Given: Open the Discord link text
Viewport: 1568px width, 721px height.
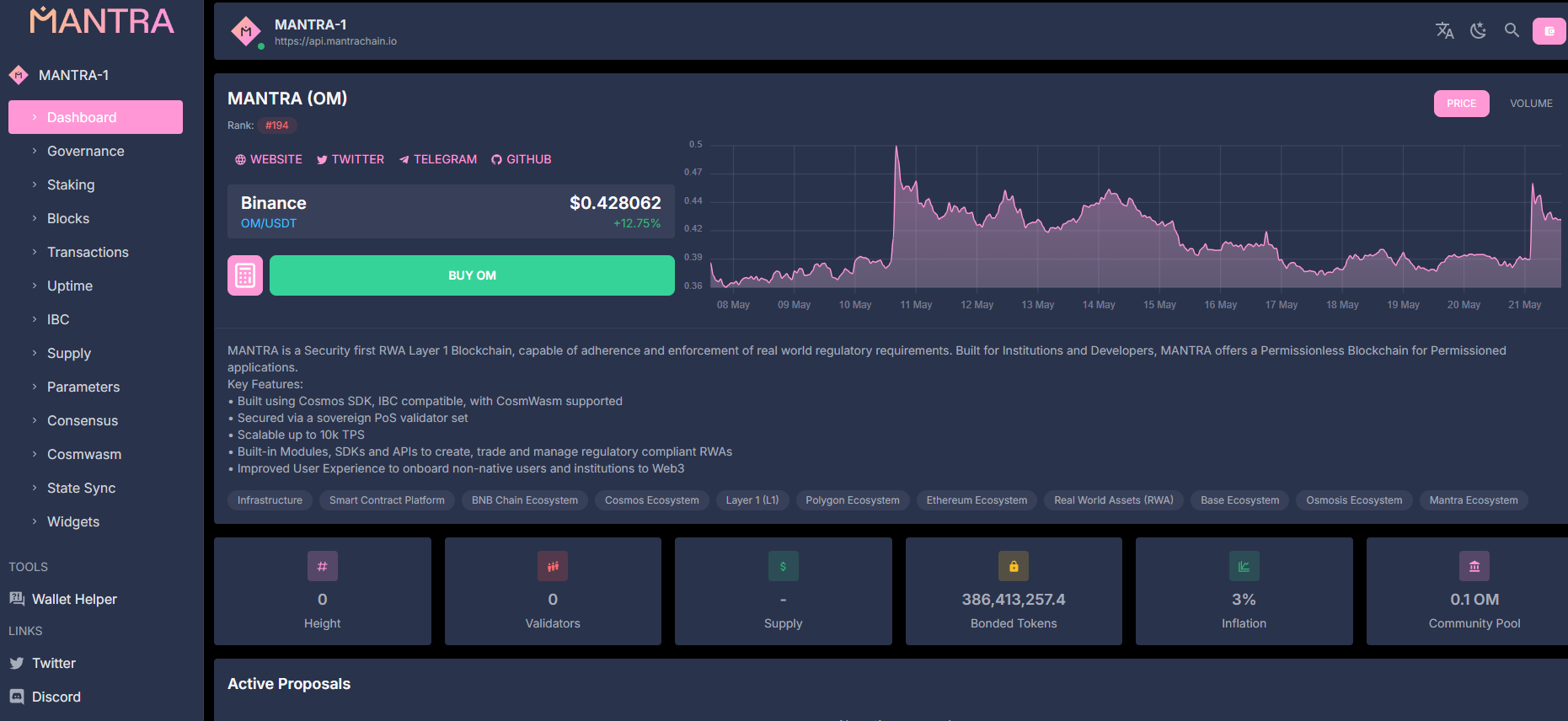Looking at the screenshot, I should tap(56, 697).
